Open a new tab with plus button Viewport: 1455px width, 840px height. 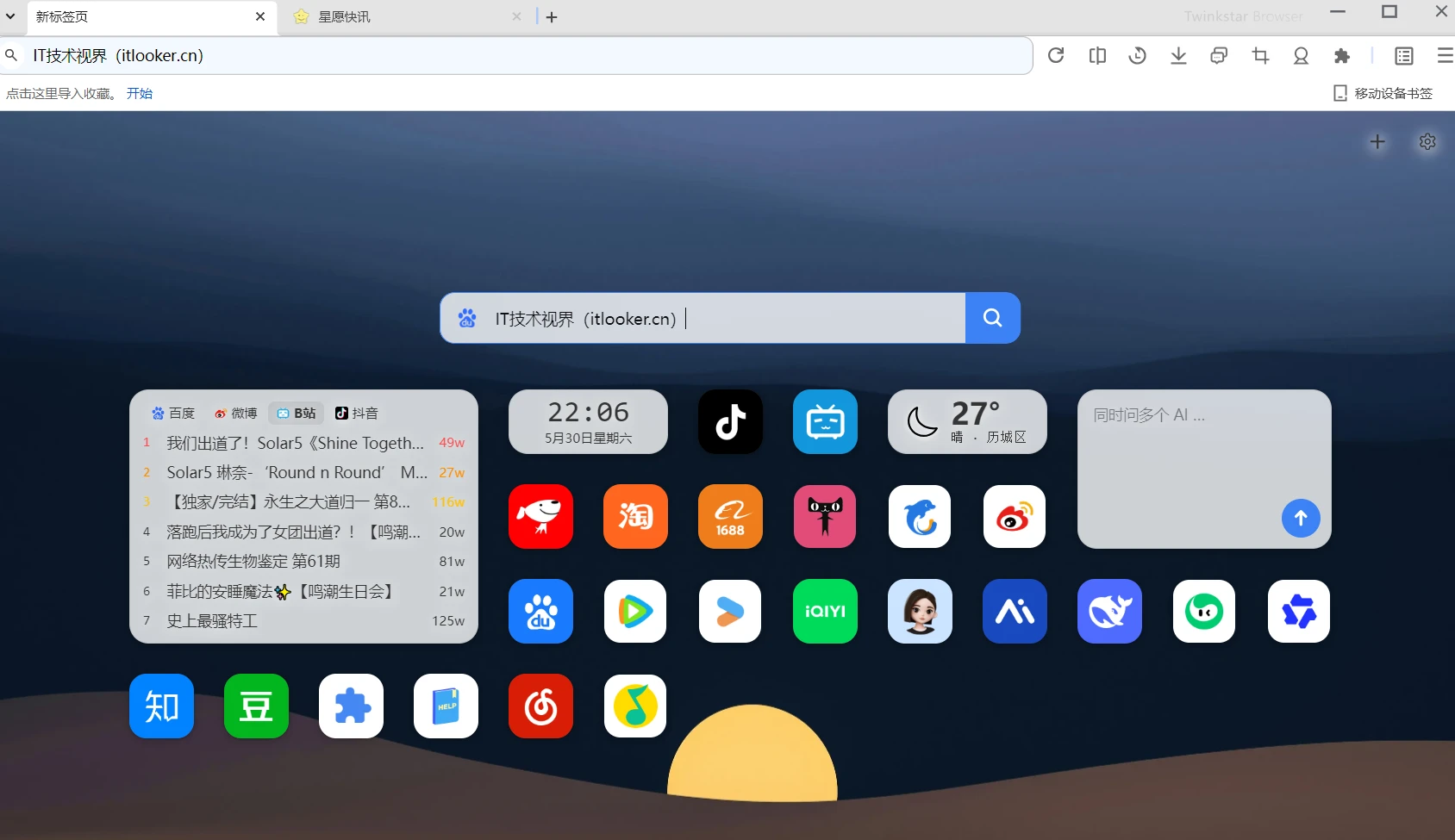(552, 17)
